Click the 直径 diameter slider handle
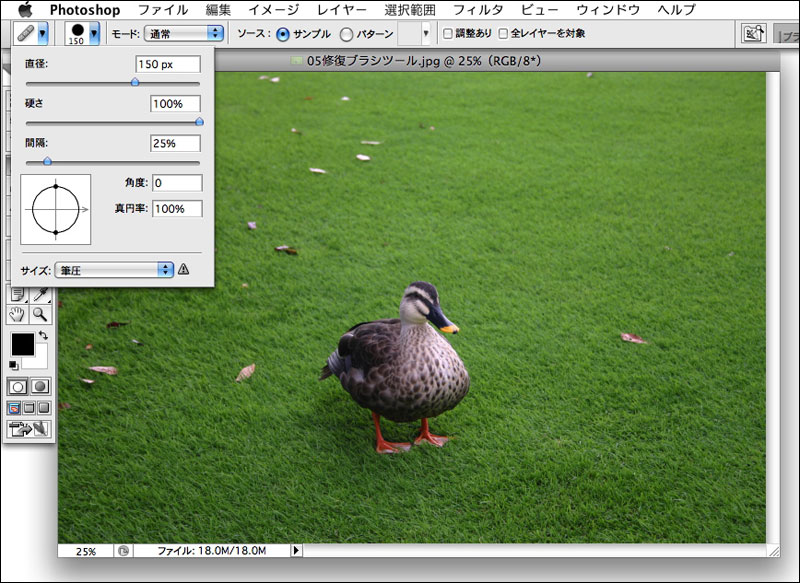The height and width of the screenshot is (583, 800). pos(135,83)
